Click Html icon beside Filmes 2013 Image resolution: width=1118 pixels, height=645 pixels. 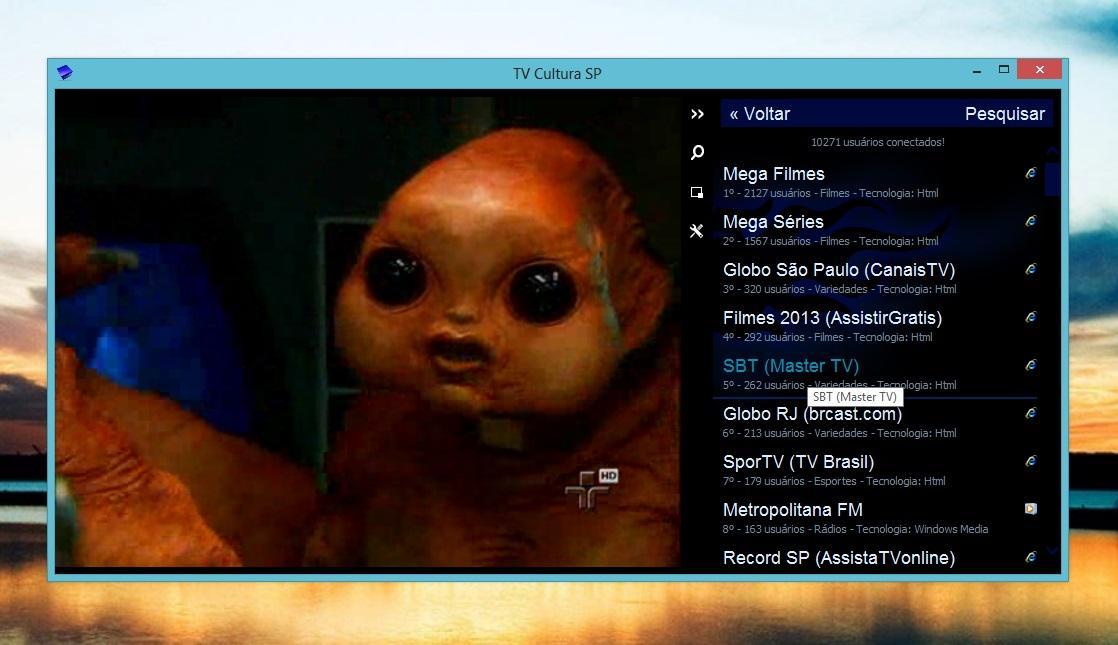click(x=1031, y=316)
